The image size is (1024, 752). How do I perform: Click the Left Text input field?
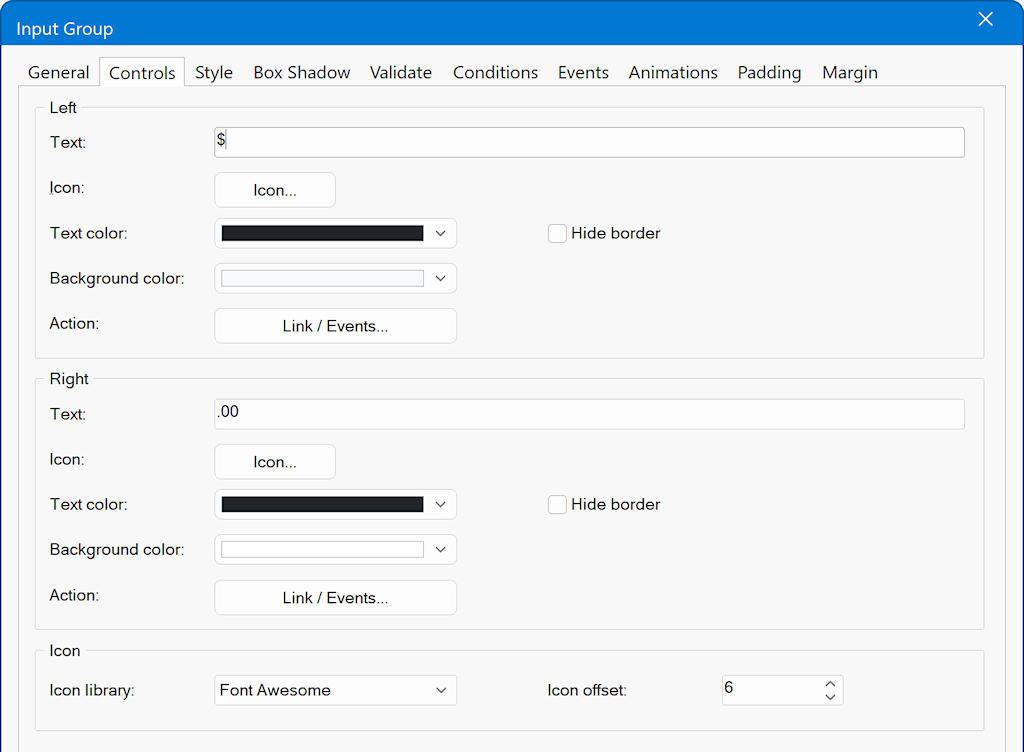click(x=590, y=142)
